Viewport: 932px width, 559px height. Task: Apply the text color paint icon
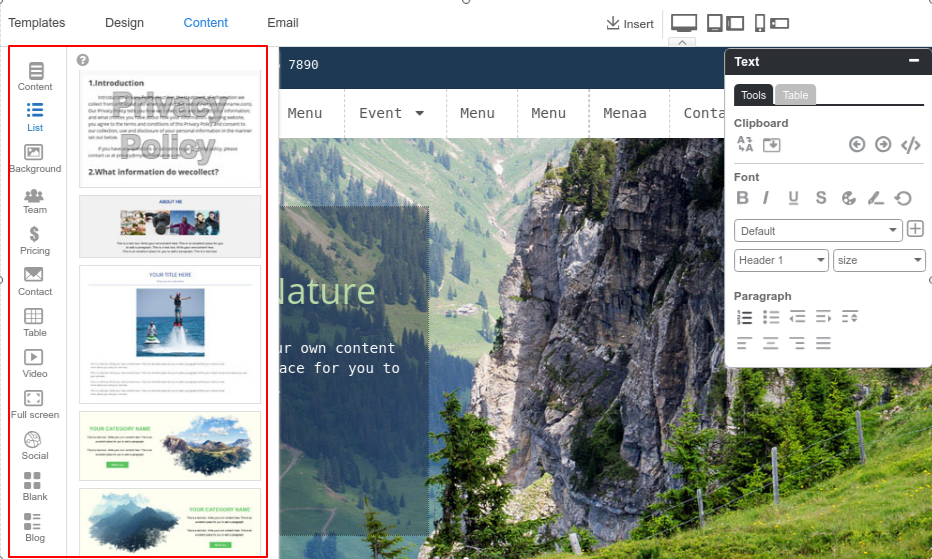click(849, 198)
